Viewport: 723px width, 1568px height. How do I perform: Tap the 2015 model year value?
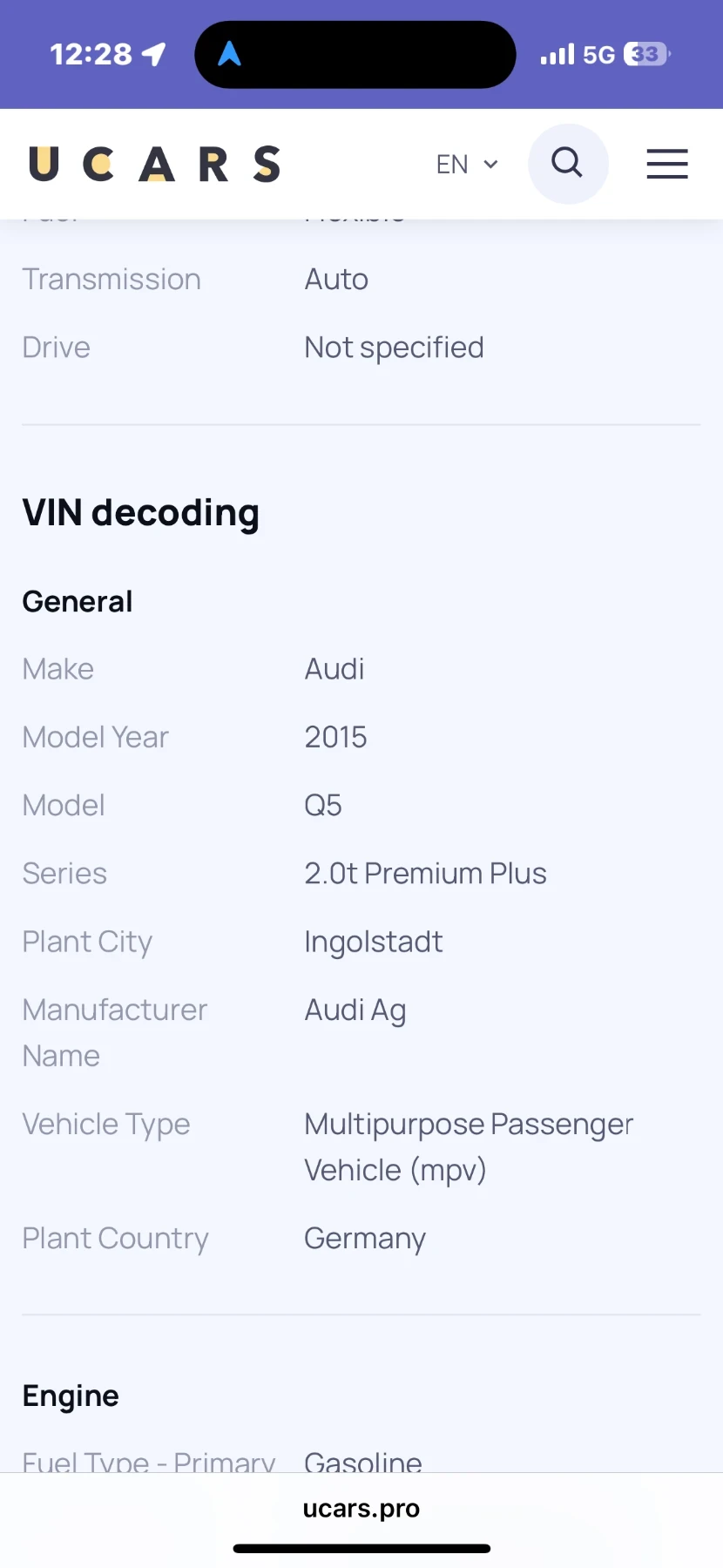[335, 737]
